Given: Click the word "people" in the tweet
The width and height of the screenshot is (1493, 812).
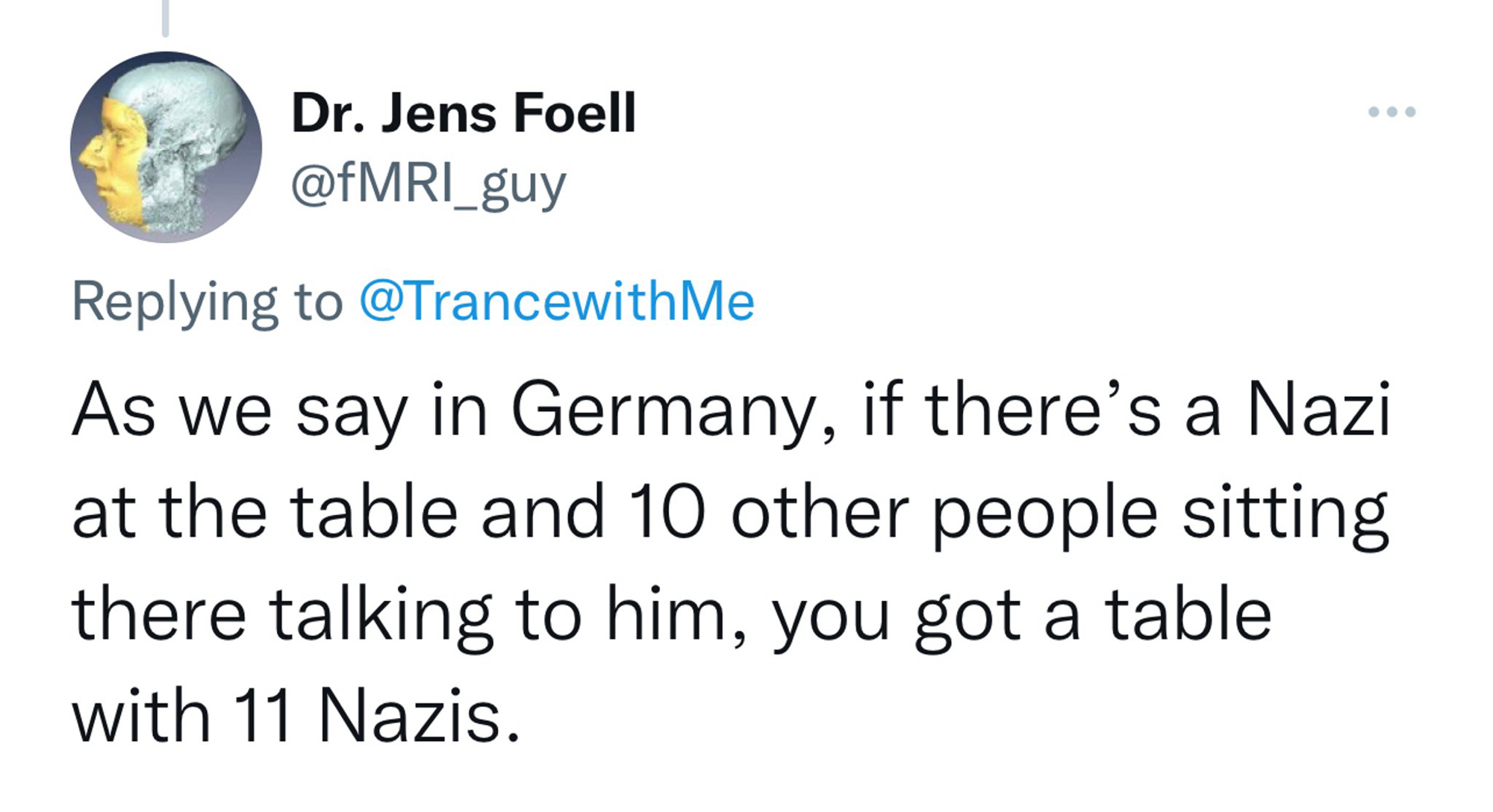Looking at the screenshot, I should 1045,515.
